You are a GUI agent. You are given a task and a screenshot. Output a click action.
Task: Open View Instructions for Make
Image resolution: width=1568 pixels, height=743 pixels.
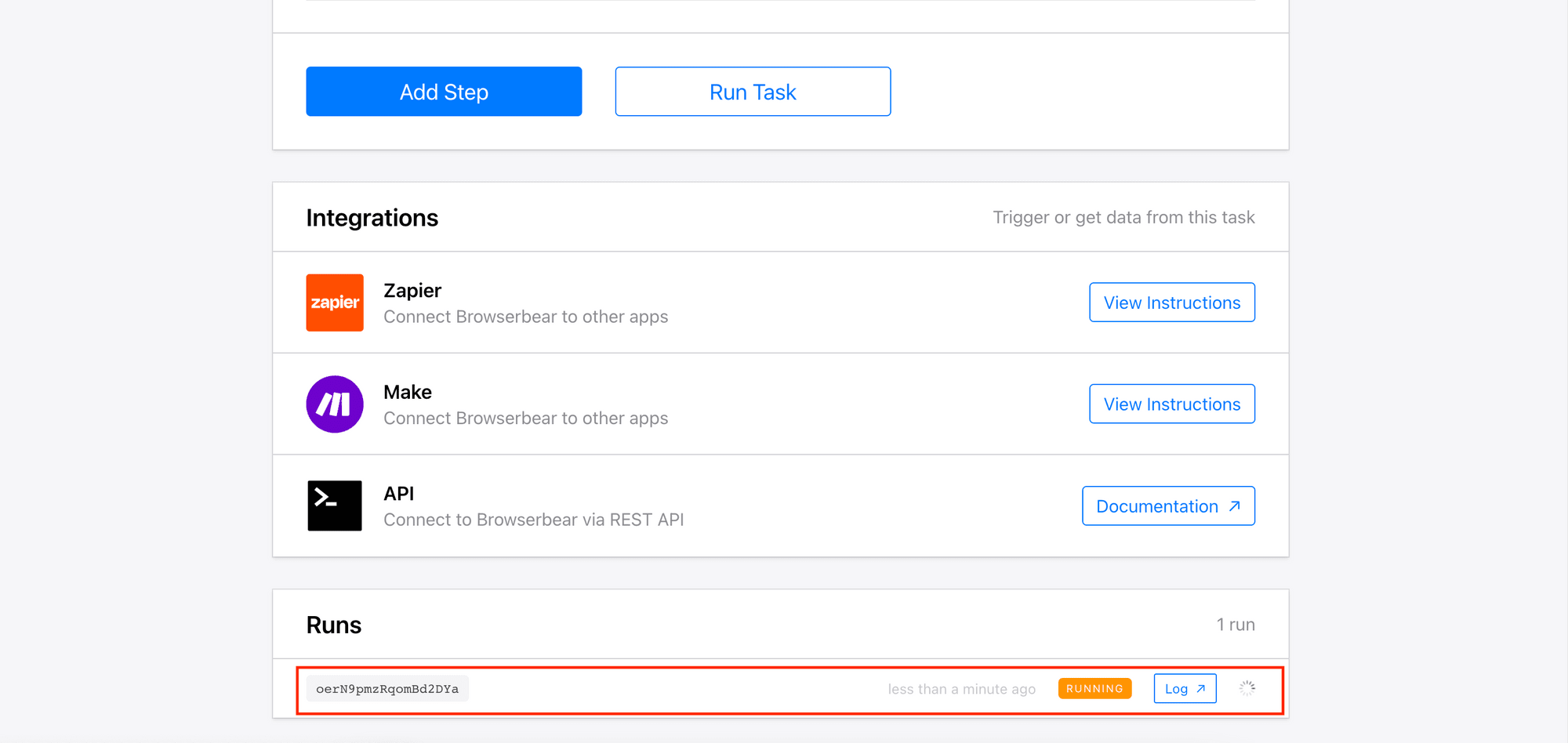(x=1171, y=404)
